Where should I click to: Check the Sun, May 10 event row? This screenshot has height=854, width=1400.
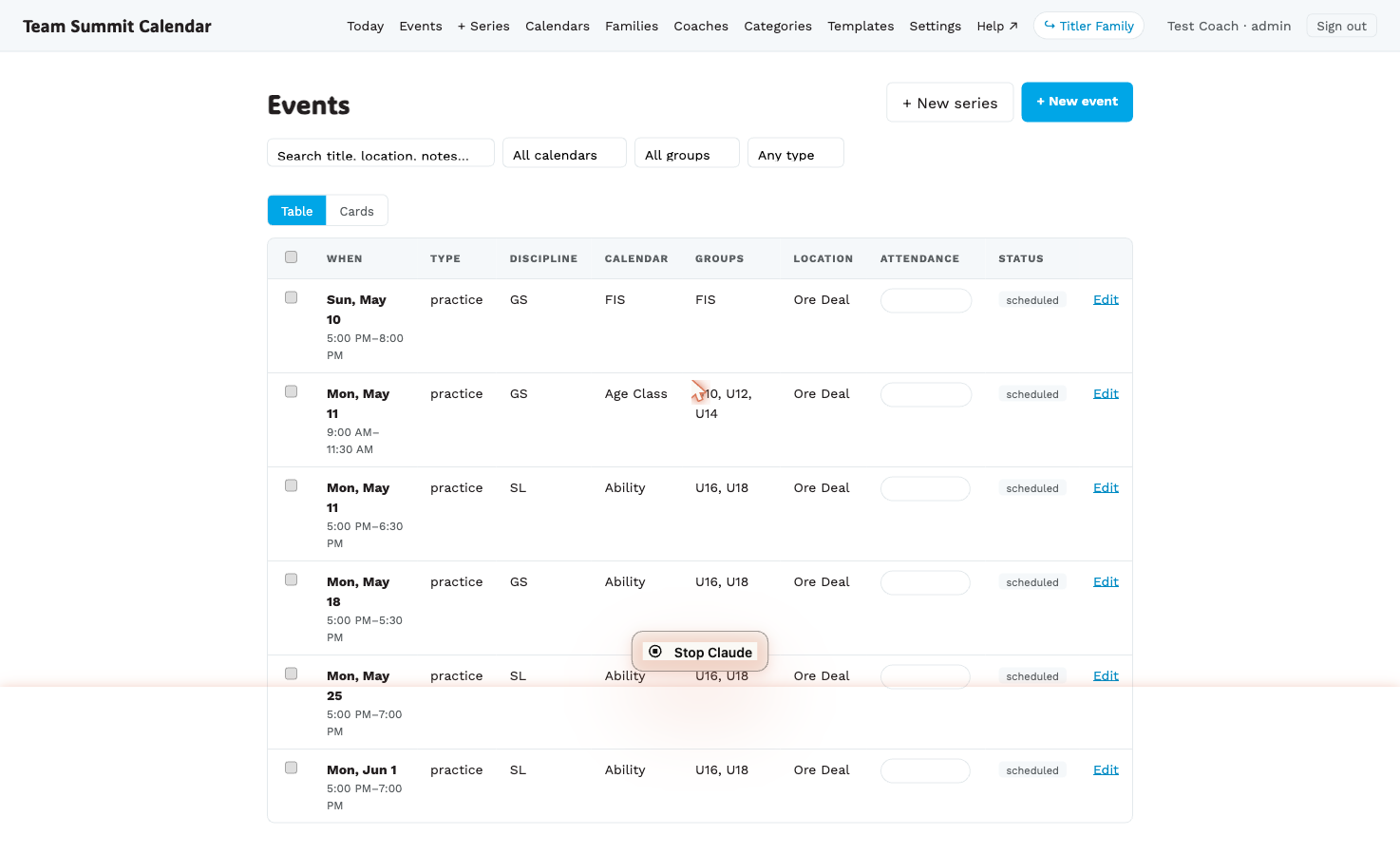click(292, 298)
